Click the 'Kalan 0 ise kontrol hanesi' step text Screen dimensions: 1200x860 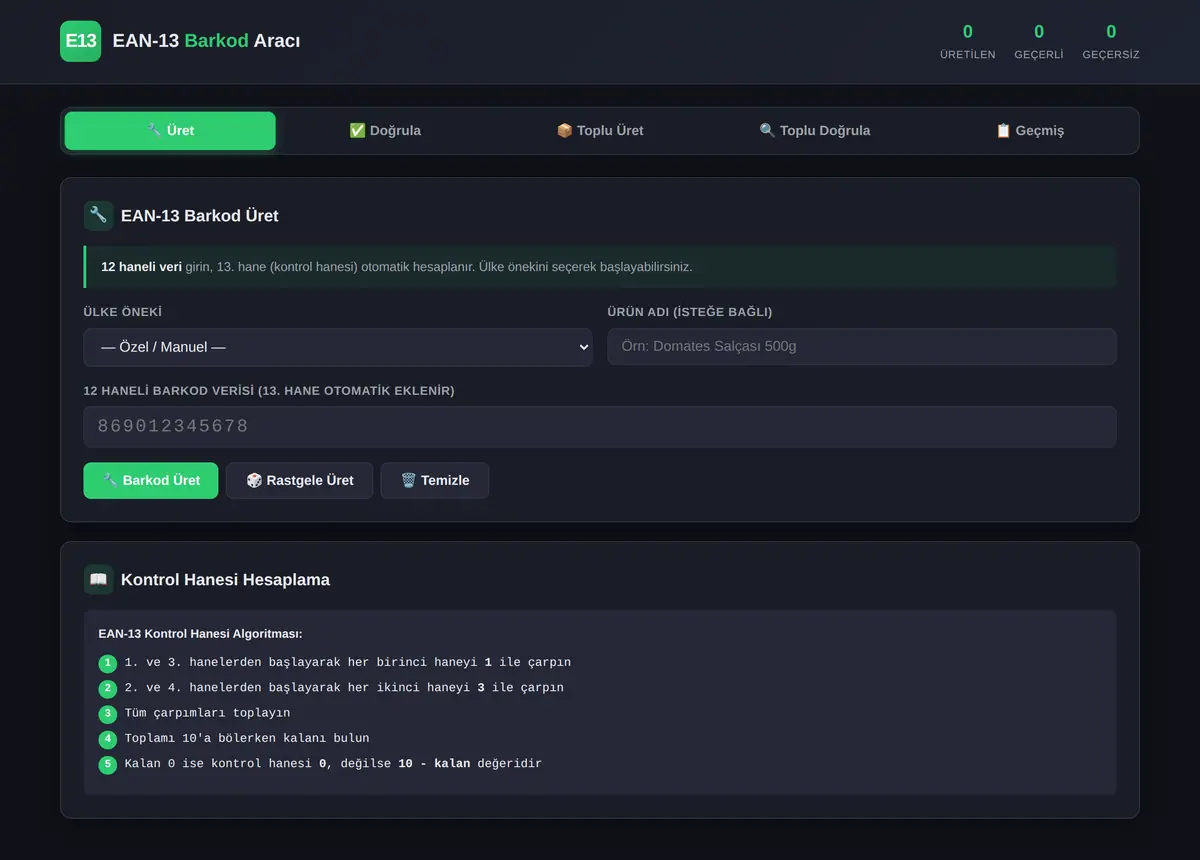point(333,763)
